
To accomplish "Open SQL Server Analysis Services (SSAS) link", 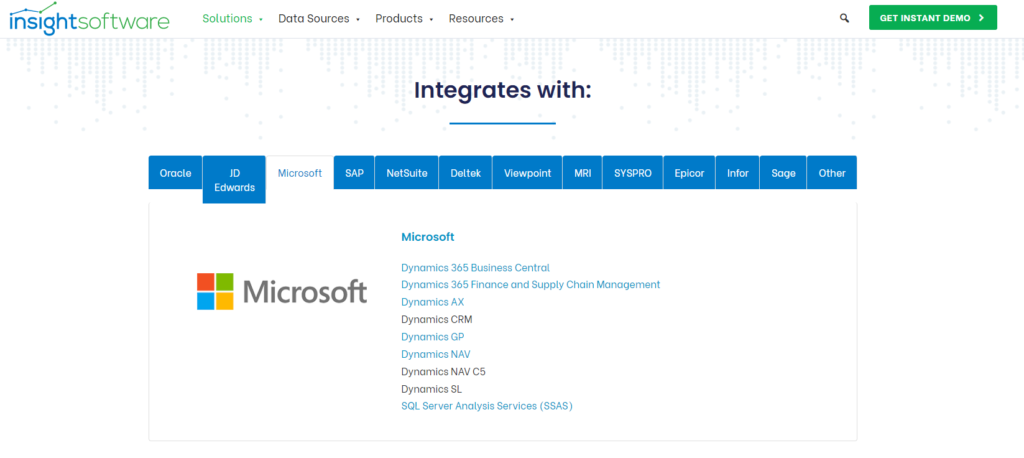I will click(487, 406).
